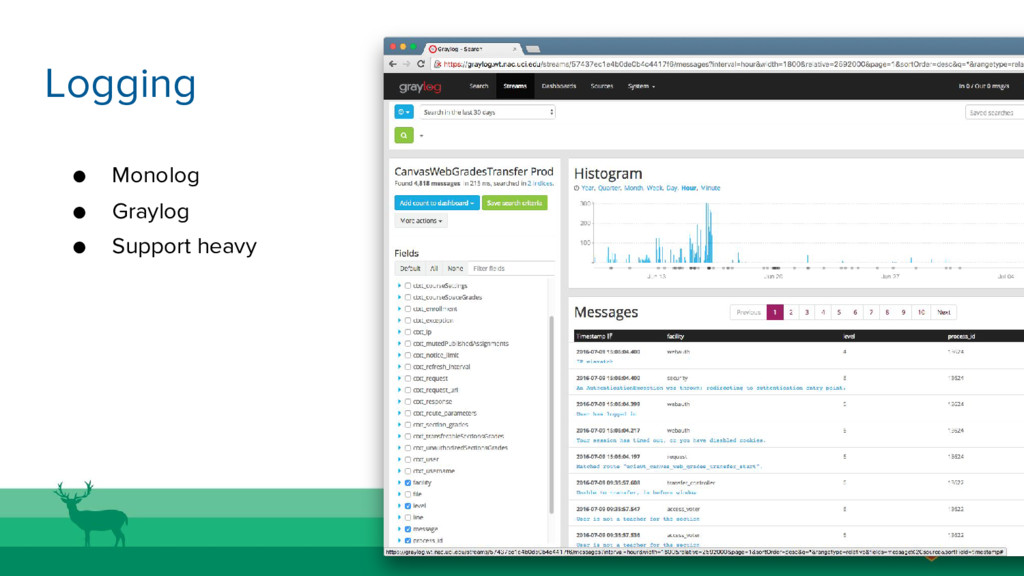Sort by the facility column header
1024x576 pixels.
point(675,336)
